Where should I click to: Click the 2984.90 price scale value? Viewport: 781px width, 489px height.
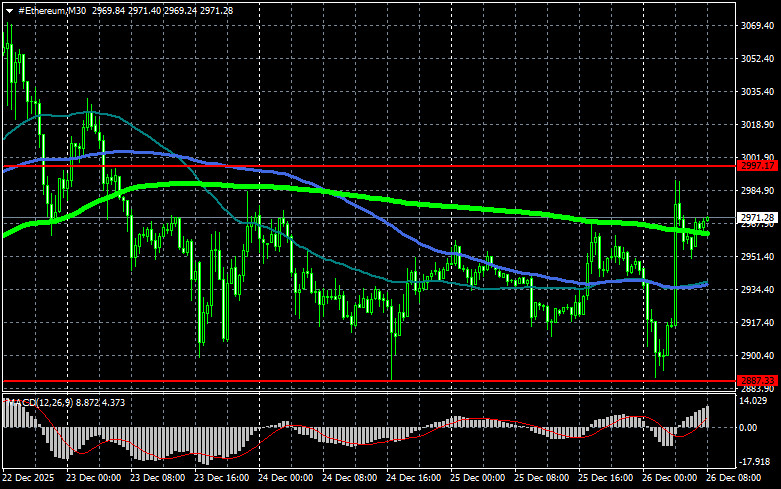[x=758, y=191]
